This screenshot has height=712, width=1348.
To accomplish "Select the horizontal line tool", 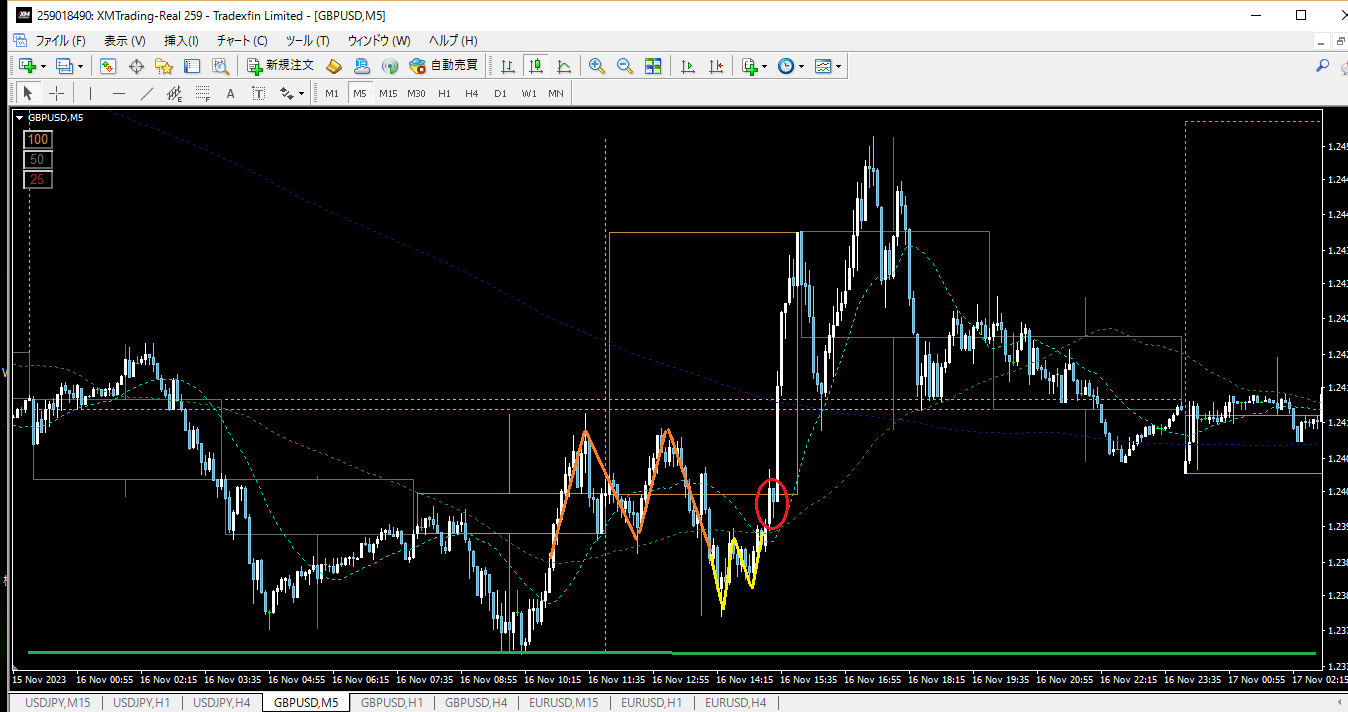I will 119,93.
